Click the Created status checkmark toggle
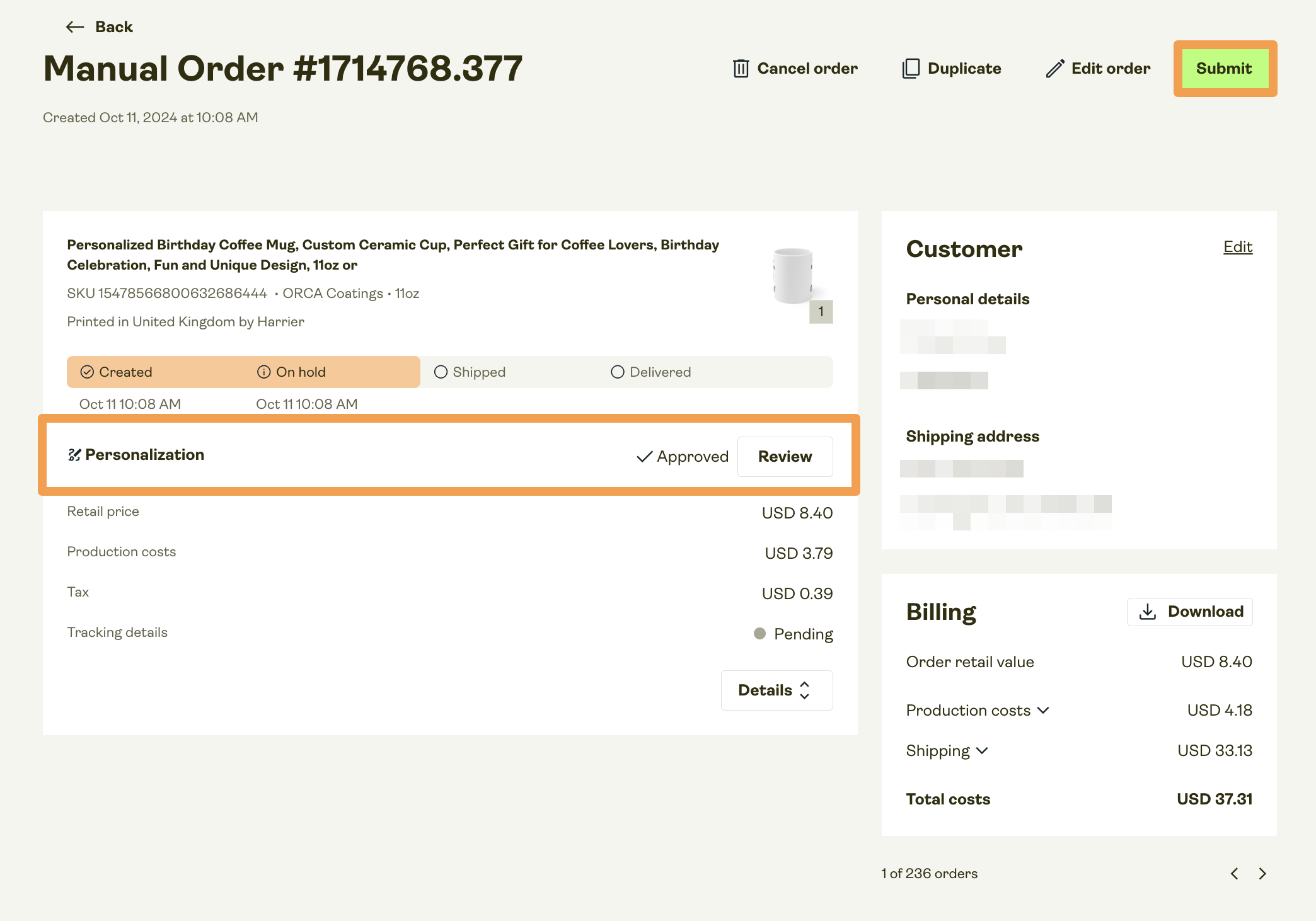The height and width of the screenshot is (921, 1316). point(88,372)
